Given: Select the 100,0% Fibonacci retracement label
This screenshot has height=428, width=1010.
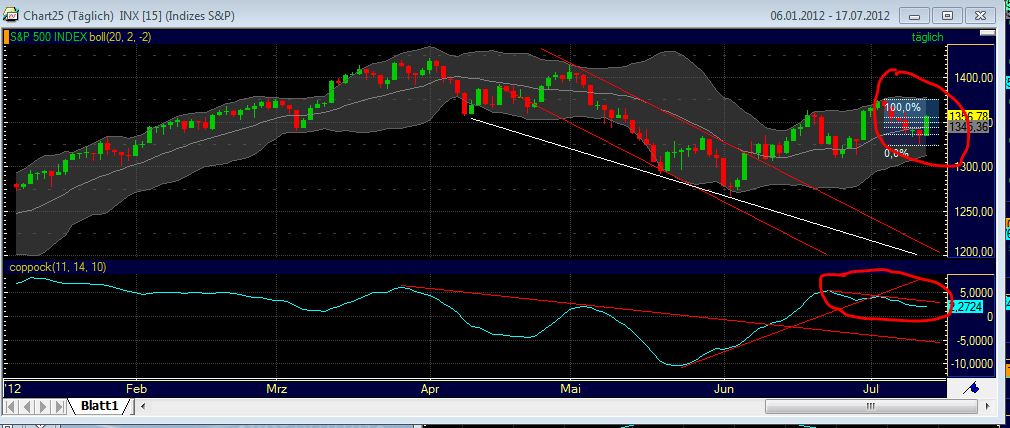Looking at the screenshot, I should coord(902,107).
